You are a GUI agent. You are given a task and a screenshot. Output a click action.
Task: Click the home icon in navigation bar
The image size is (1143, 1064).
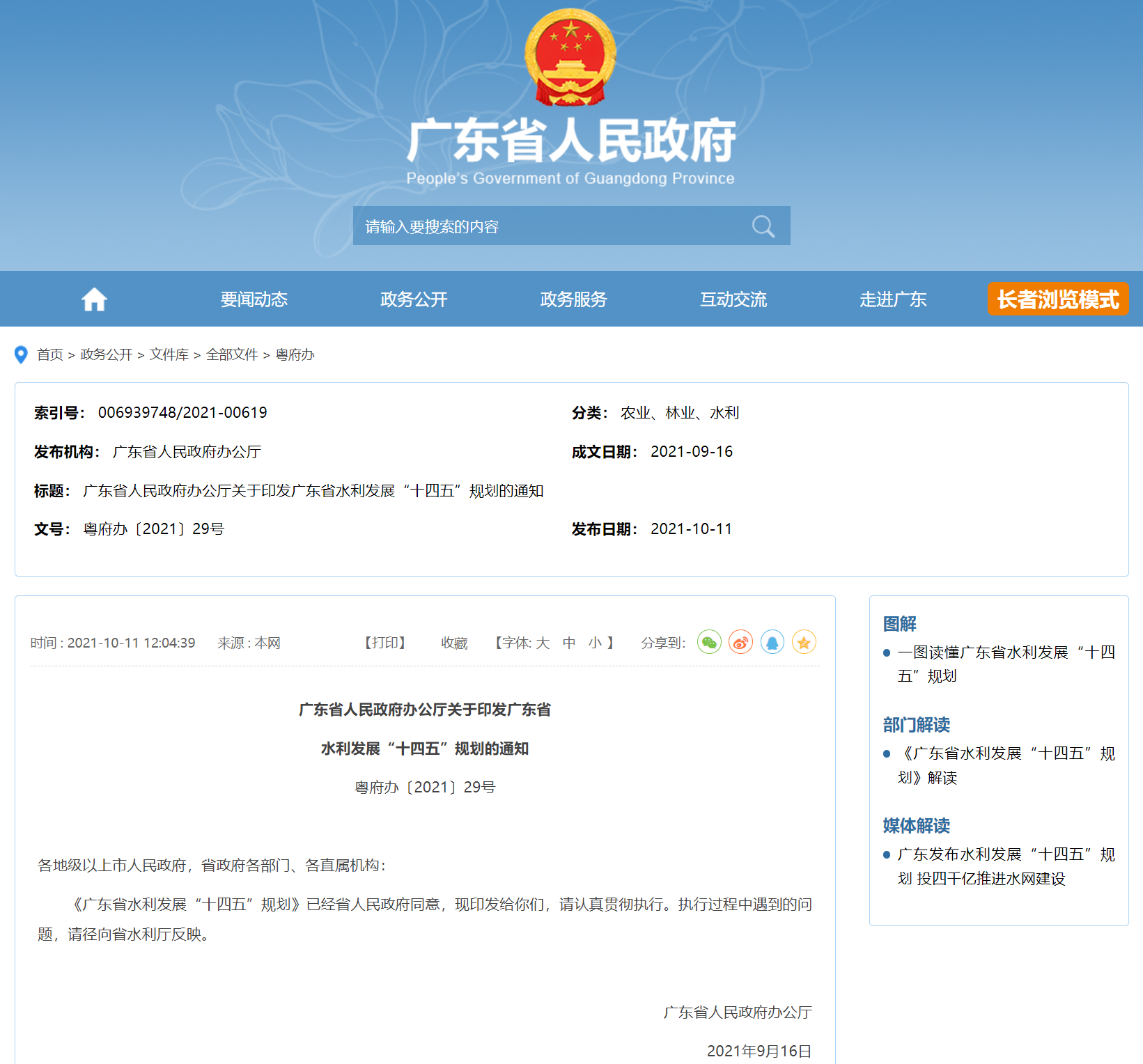click(x=94, y=299)
